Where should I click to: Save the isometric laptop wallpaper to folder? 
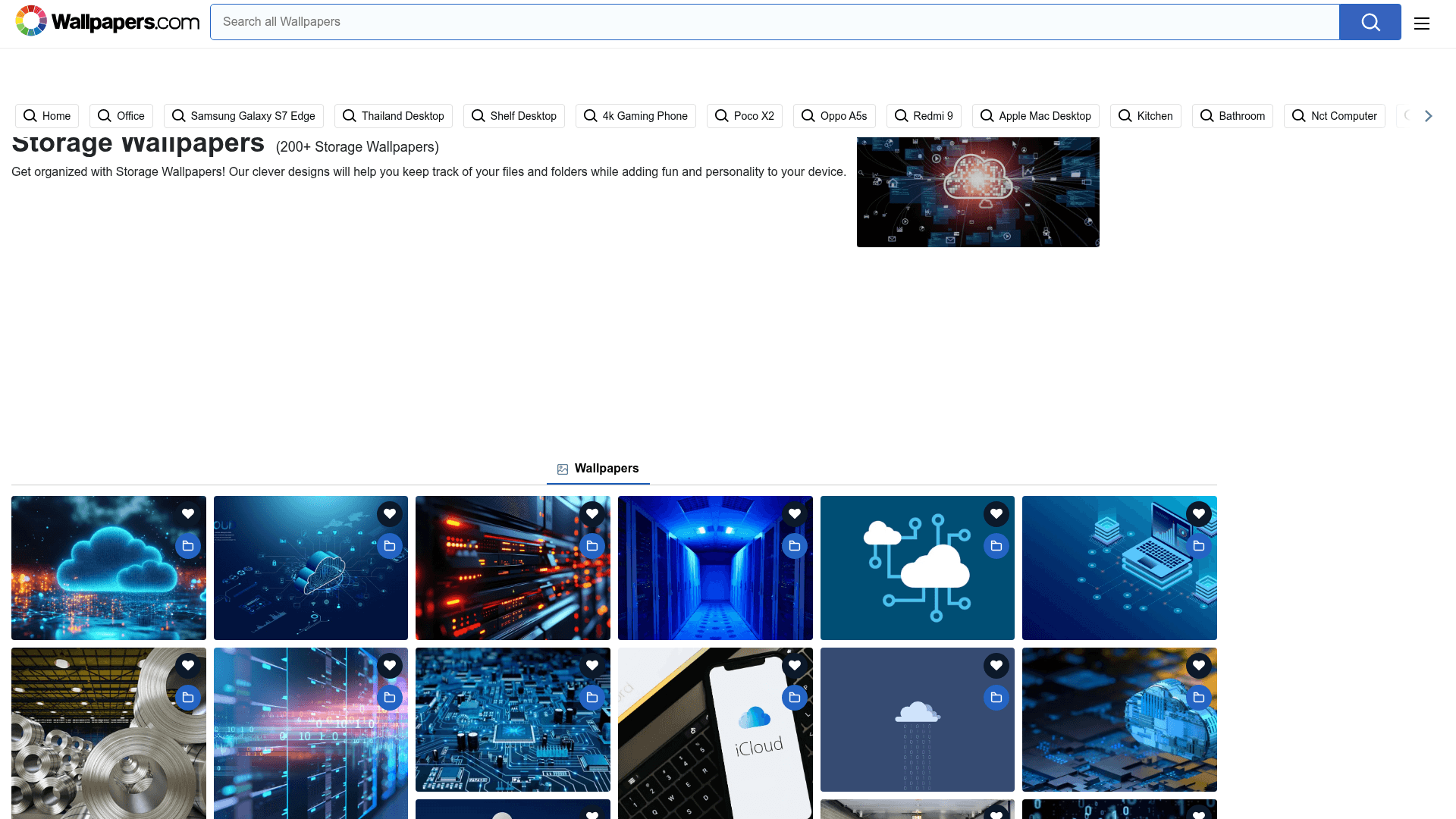1199,546
